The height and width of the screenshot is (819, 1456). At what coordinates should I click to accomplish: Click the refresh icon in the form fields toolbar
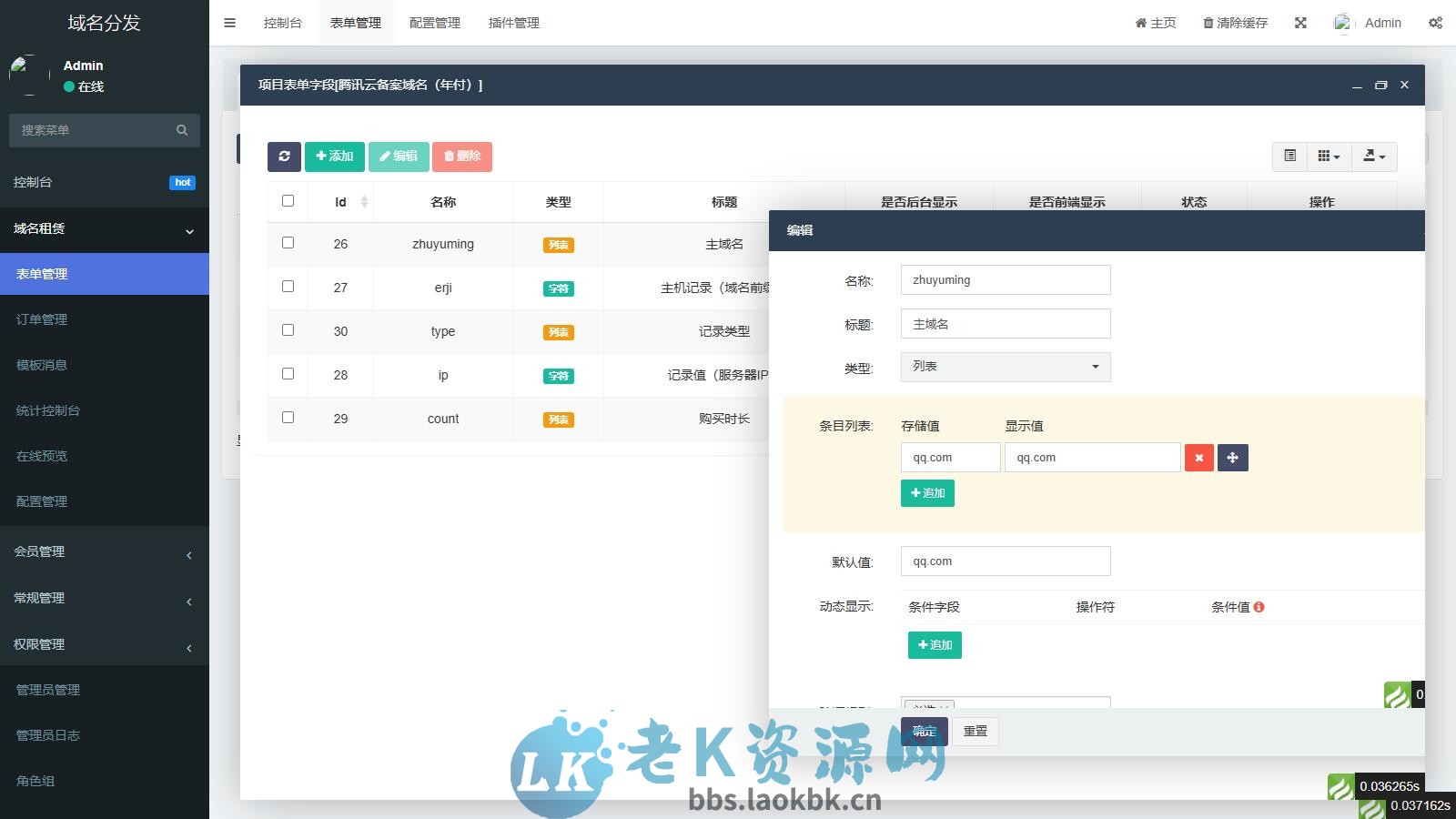click(x=284, y=156)
